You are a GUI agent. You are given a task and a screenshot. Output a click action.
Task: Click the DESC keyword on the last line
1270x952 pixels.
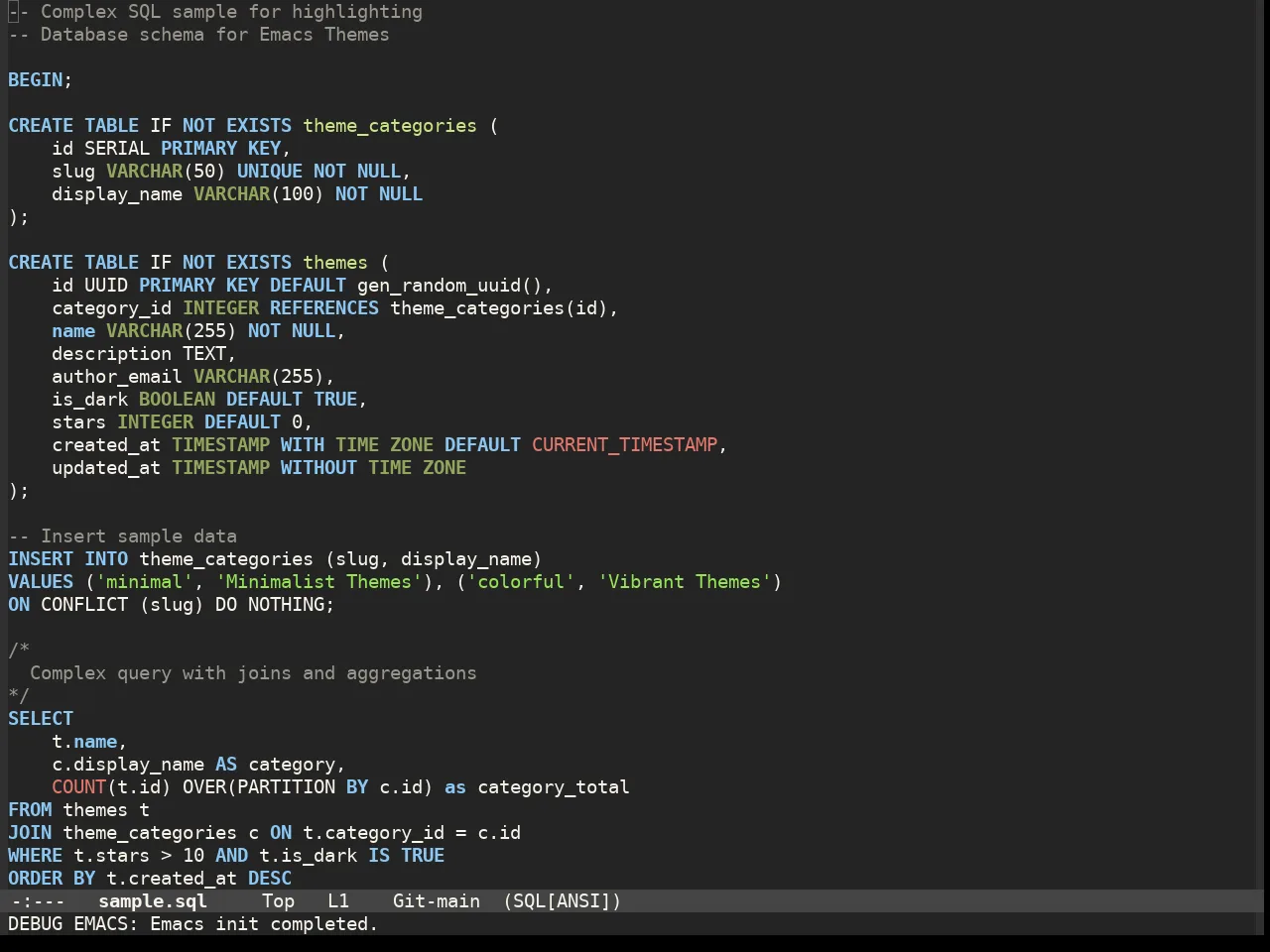270,879
